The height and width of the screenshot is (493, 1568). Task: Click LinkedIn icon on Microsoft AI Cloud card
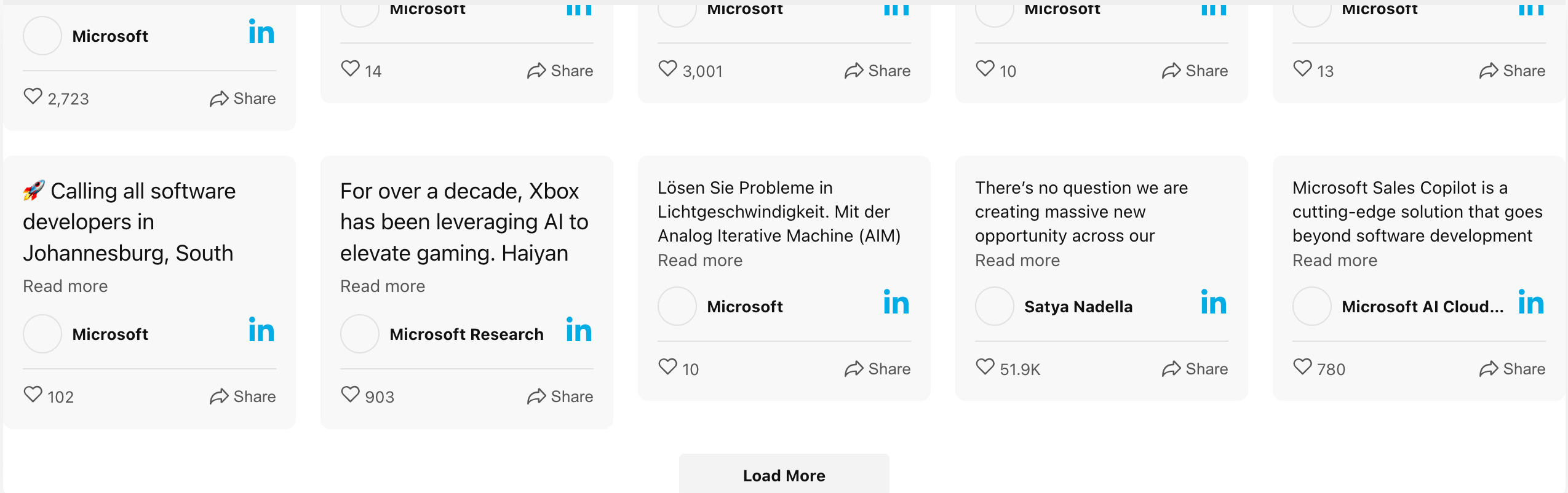tap(1530, 302)
